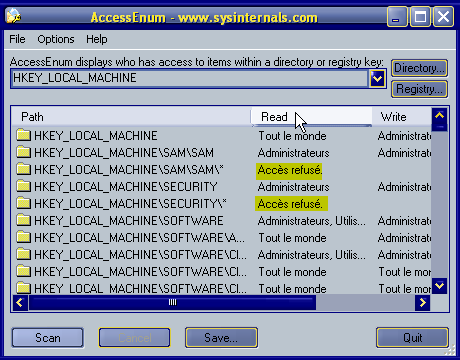Viewport: 460px width, 360px height.
Task: Click folder icon of SAM\SAM\* row
Action: (x=23, y=169)
